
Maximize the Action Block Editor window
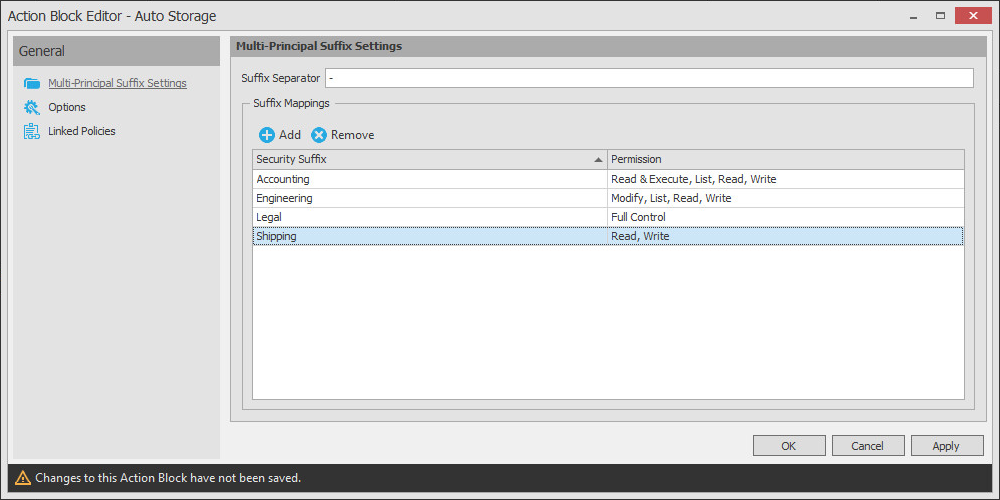[x=940, y=16]
